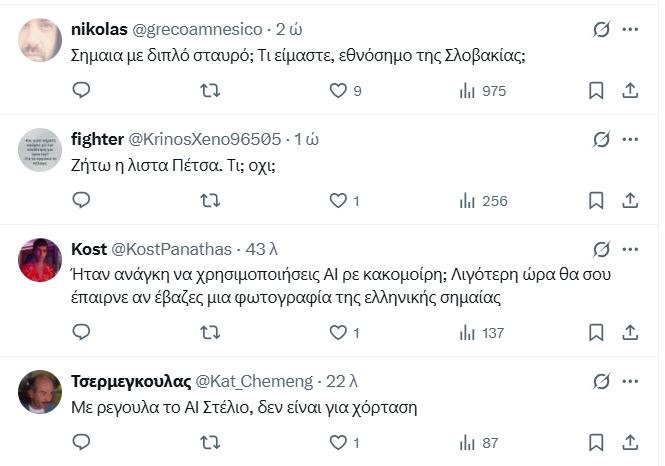
Task: Like Kost's reply about AI
Action: point(338,333)
